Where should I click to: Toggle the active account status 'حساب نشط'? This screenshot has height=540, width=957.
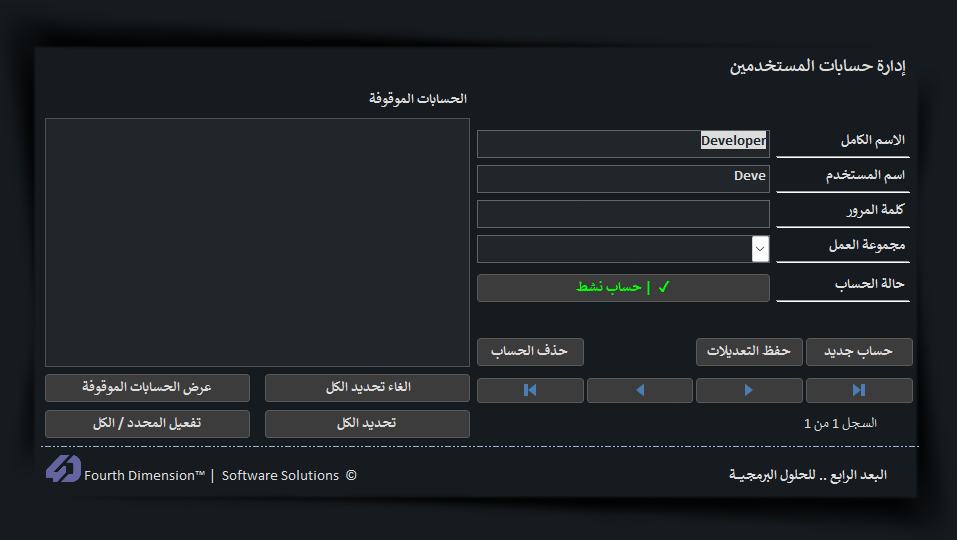pyautogui.click(x=623, y=288)
